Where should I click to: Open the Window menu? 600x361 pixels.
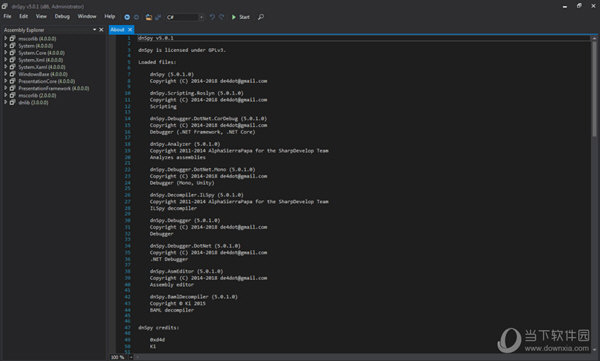tap(87, 16)
